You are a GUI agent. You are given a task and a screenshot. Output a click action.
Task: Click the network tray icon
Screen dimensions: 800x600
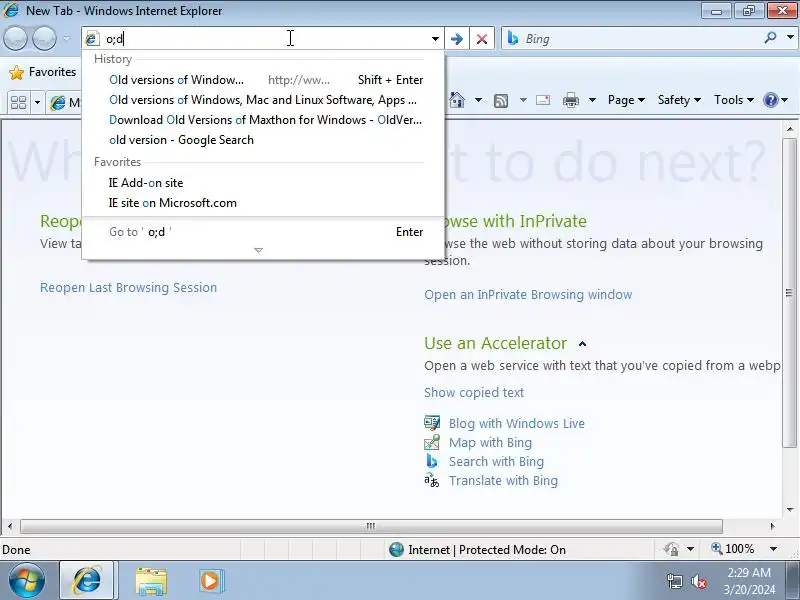[675, 581]
